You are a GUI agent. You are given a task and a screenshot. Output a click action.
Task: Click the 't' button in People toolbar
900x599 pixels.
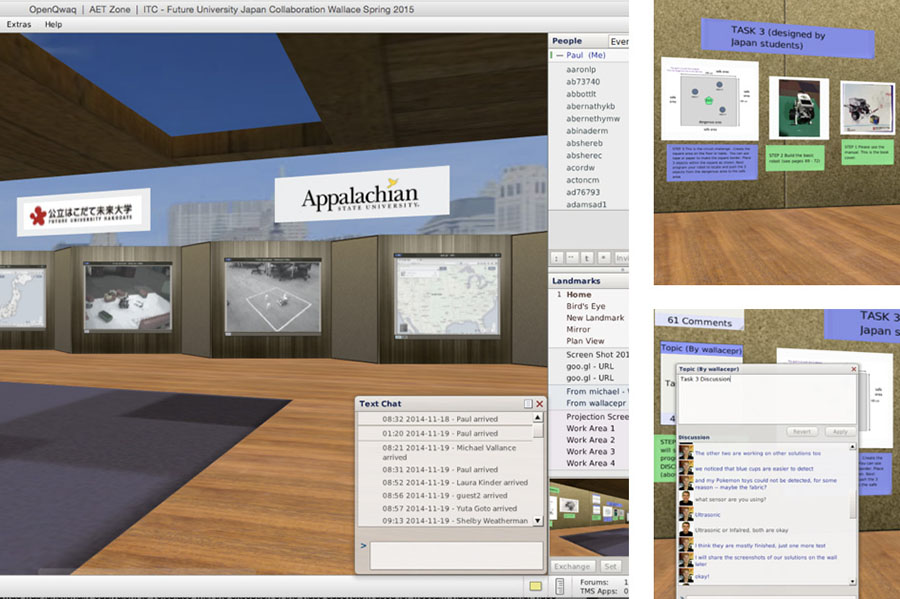587,258
